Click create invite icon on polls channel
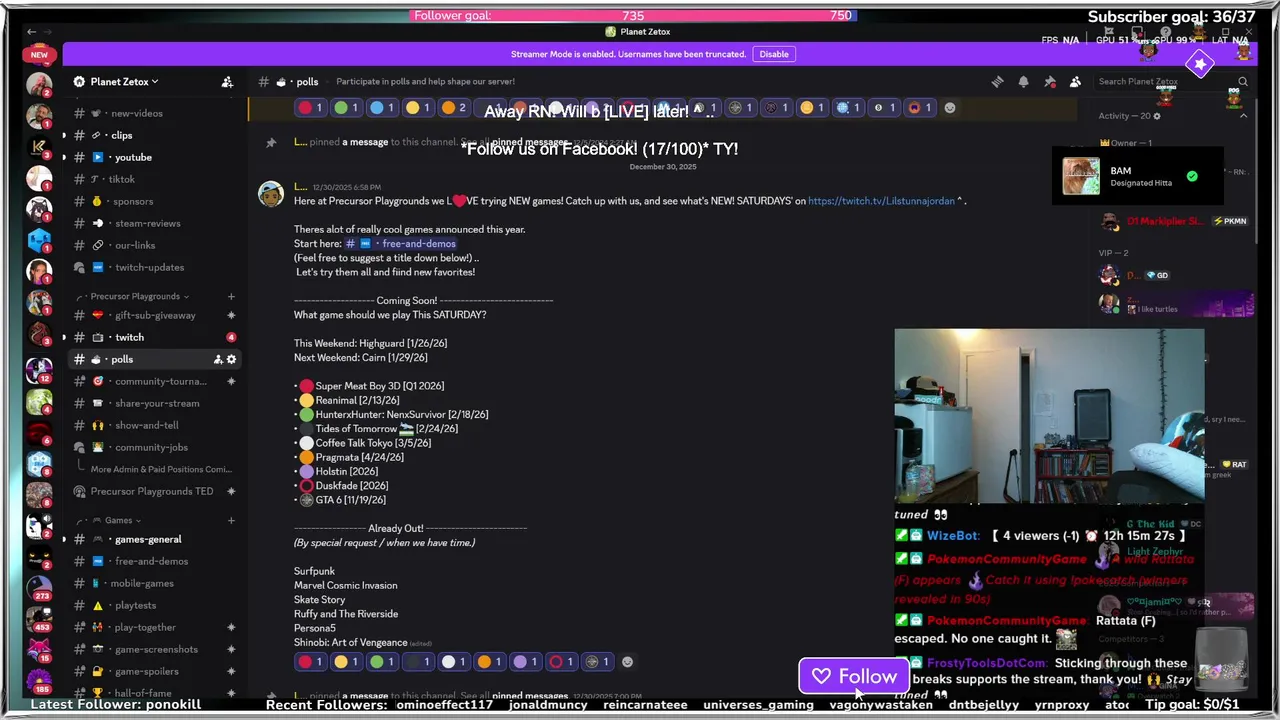The image size is (1280, 720). (x=218, y=359)
